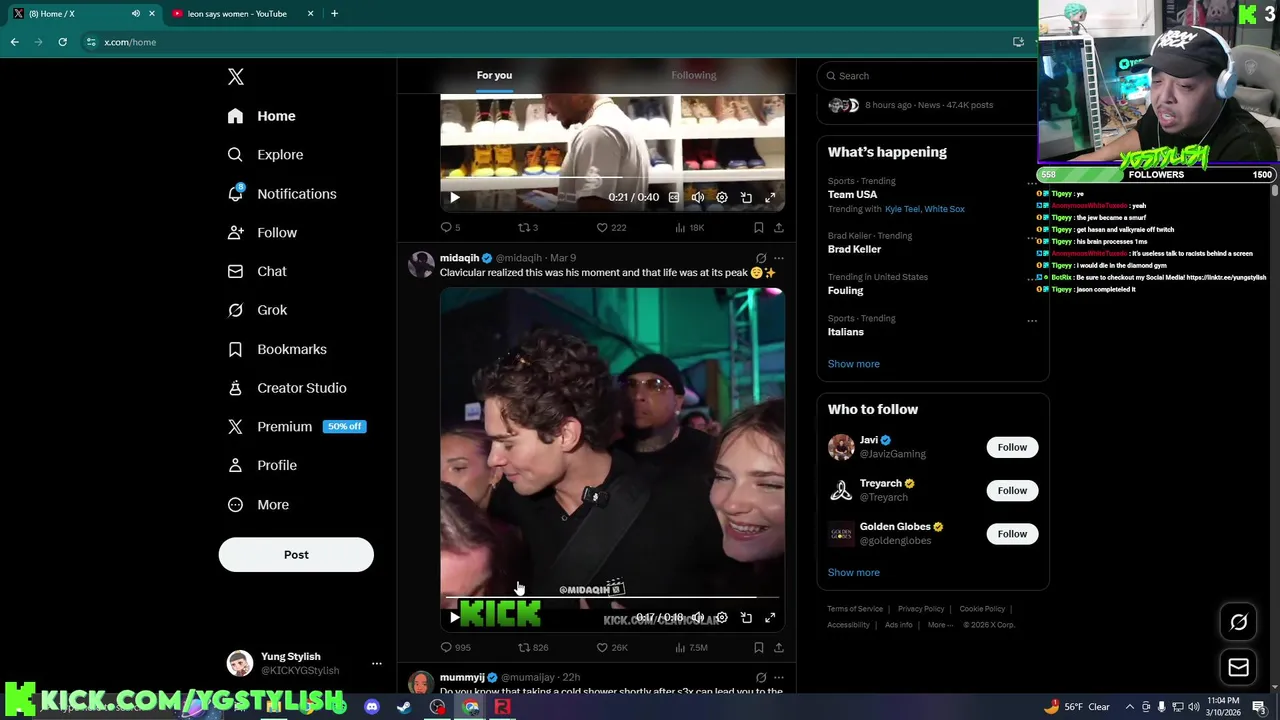The height and width of the screenshot is (720, 1280).
Task: Switch to the For you tab
Action: point(494,75)
